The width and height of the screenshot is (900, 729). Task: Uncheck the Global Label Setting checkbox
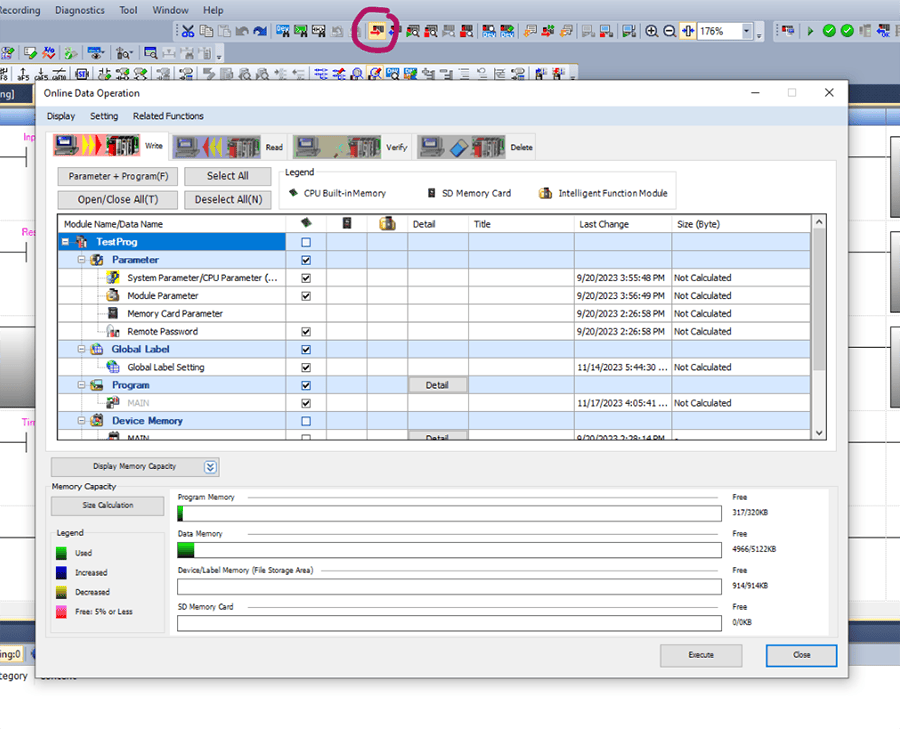pyautogui.click(x=306, y=367)
